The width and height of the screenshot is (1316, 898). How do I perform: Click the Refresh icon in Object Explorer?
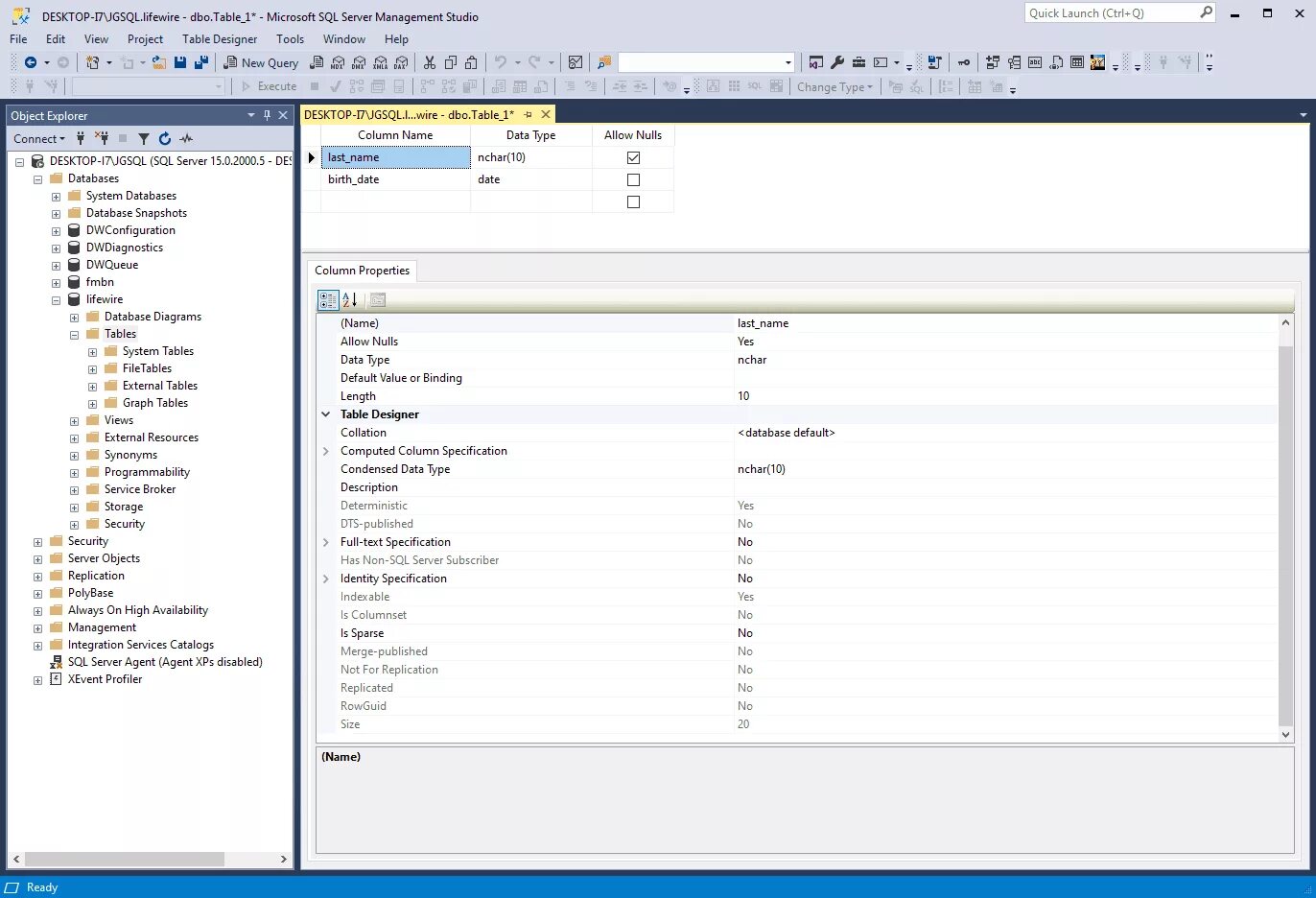point(165,138)
